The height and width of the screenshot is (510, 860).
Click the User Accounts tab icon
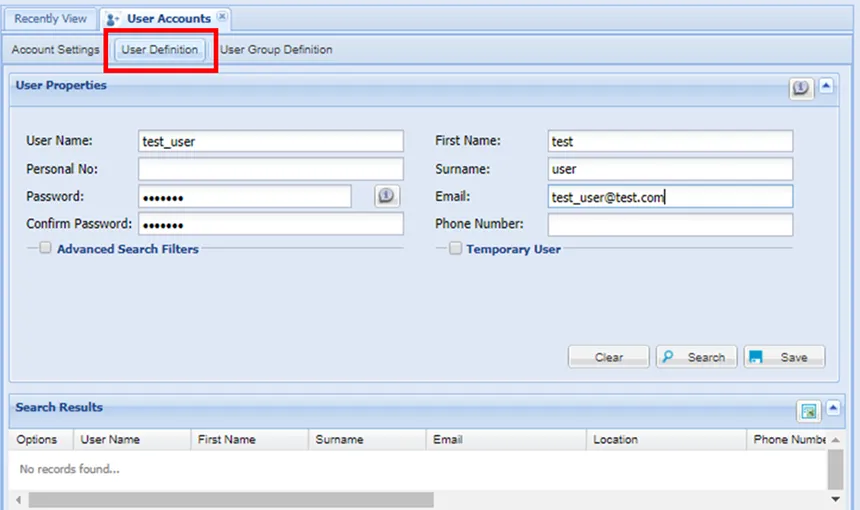[x=112, y=19]
